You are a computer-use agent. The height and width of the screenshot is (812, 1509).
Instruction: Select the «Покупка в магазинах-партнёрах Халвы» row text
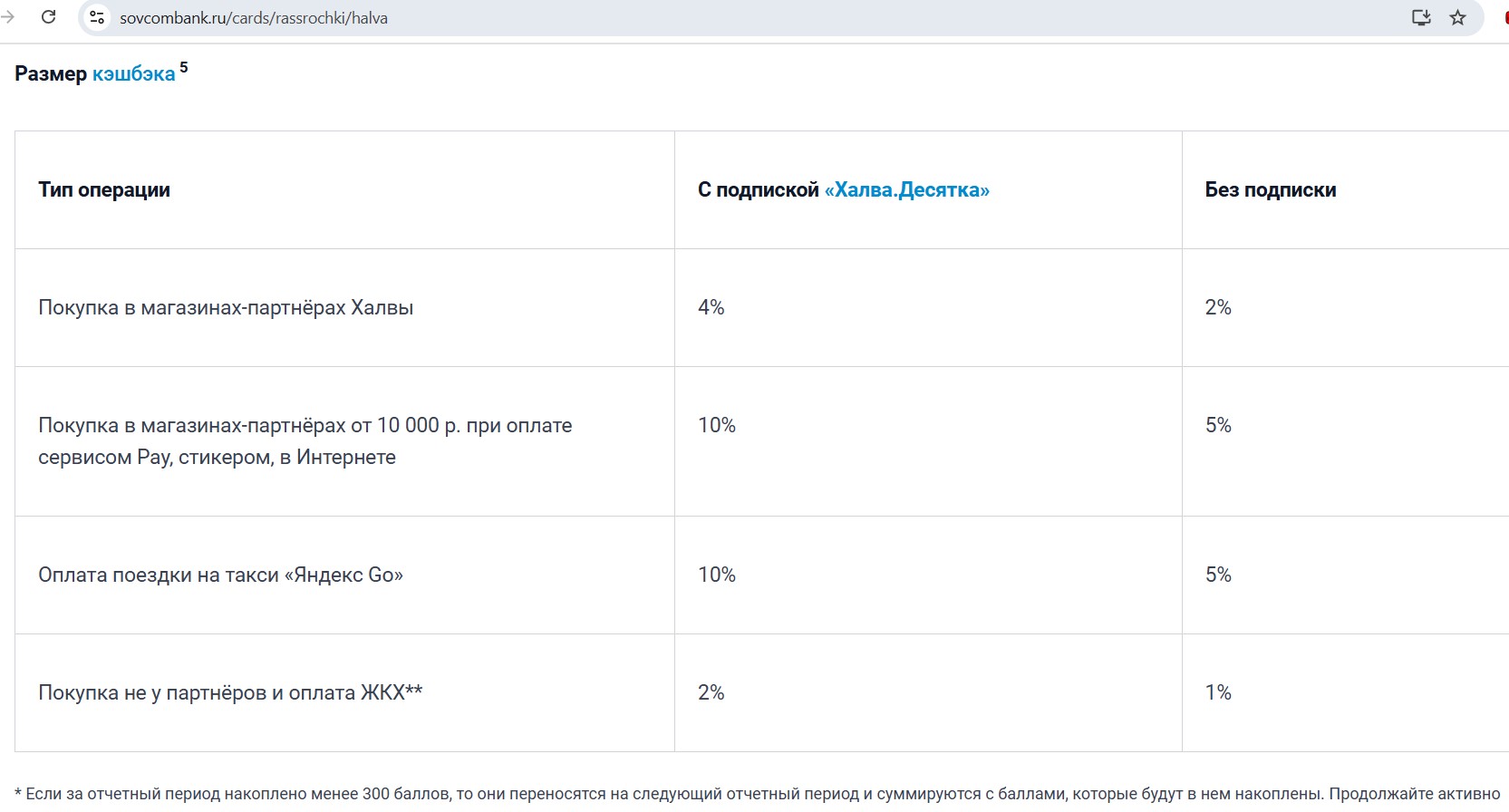226,308
